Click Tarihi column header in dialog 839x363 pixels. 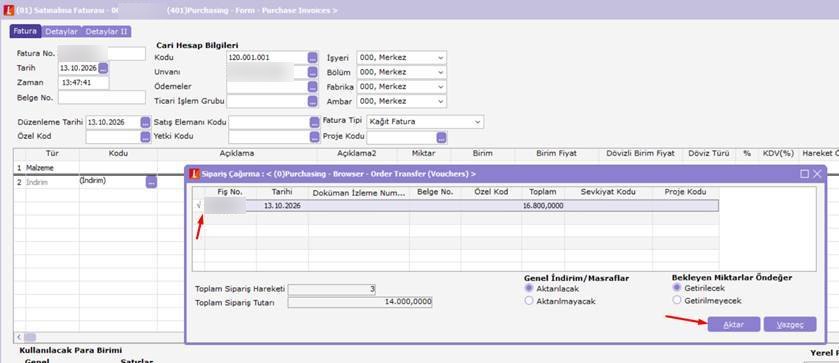coord(282,192)
